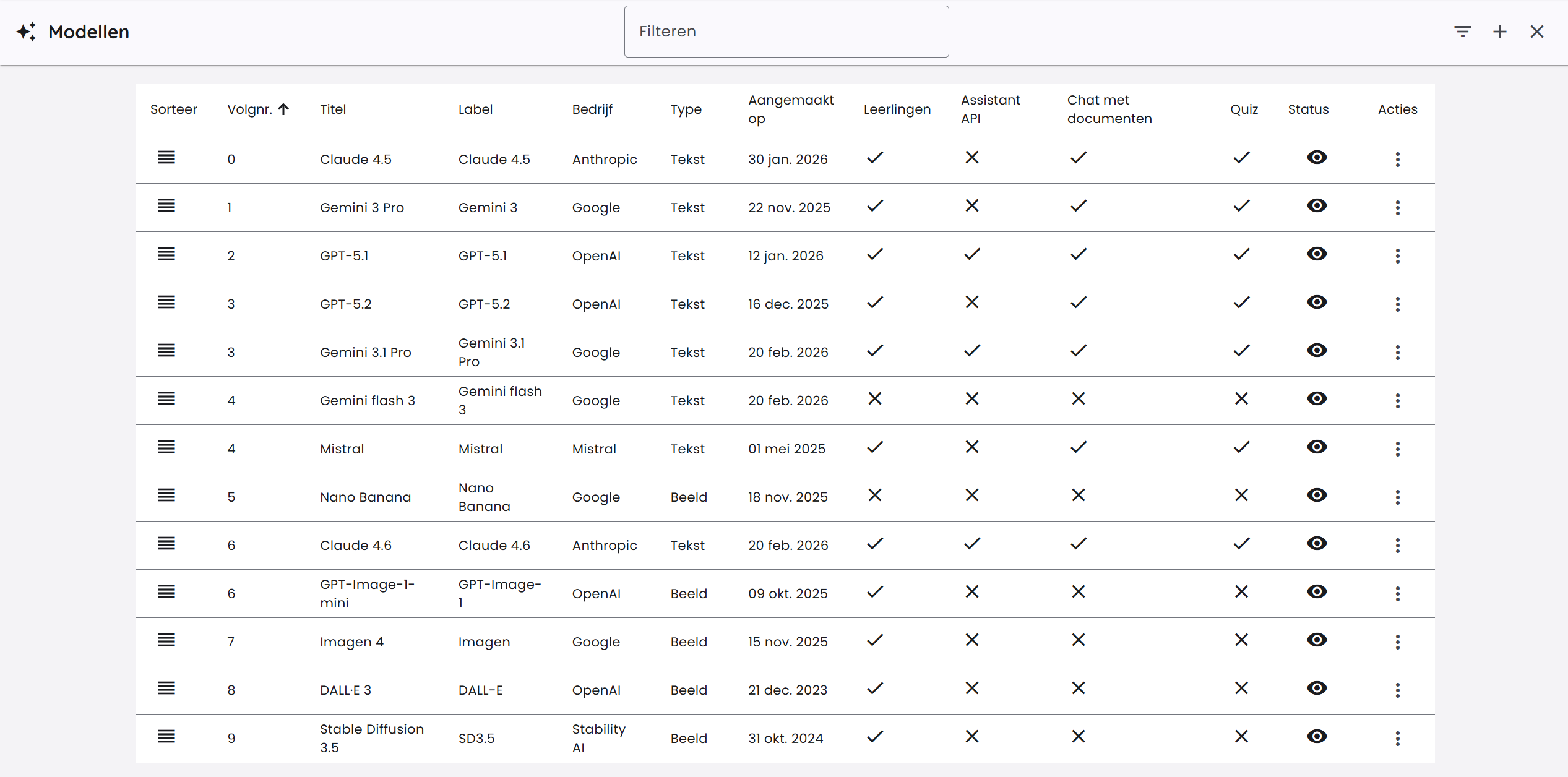Sort by Aangemaakt op column header
Screen dimensions: 1568x777
[x=790, y=109]
